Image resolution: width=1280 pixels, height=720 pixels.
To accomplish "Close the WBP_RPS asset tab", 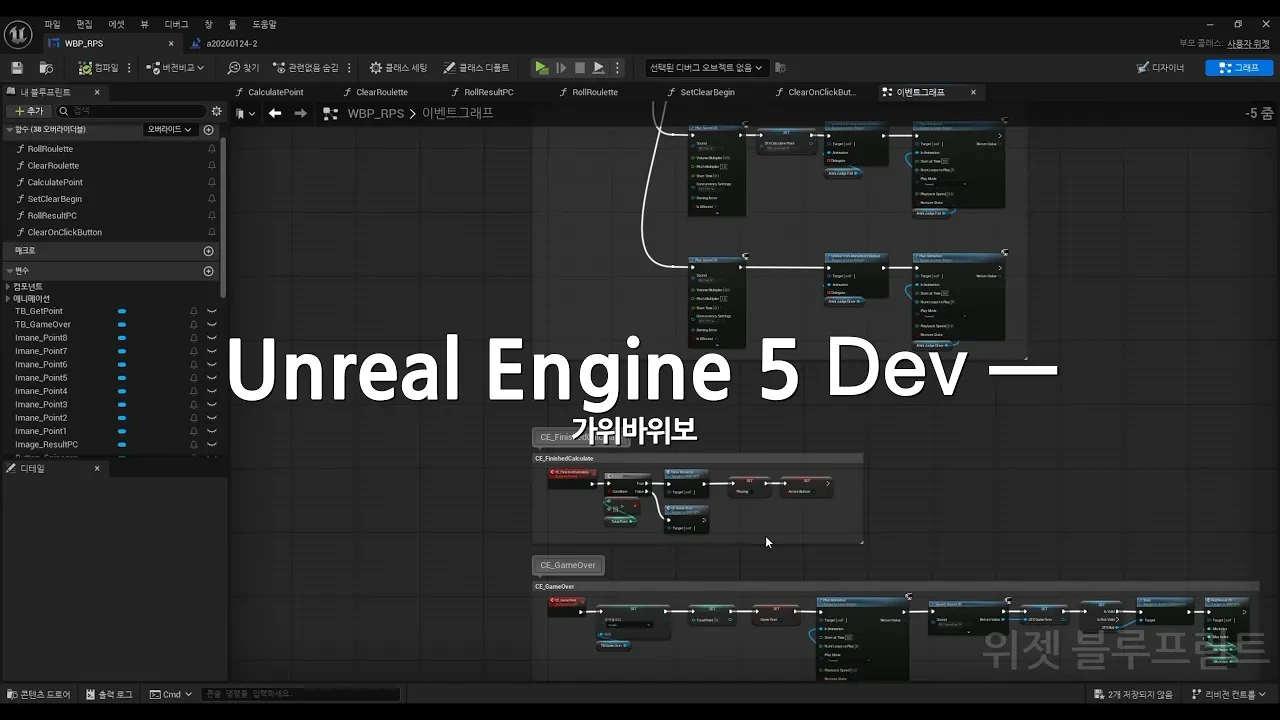I will (x=171, y=44).
